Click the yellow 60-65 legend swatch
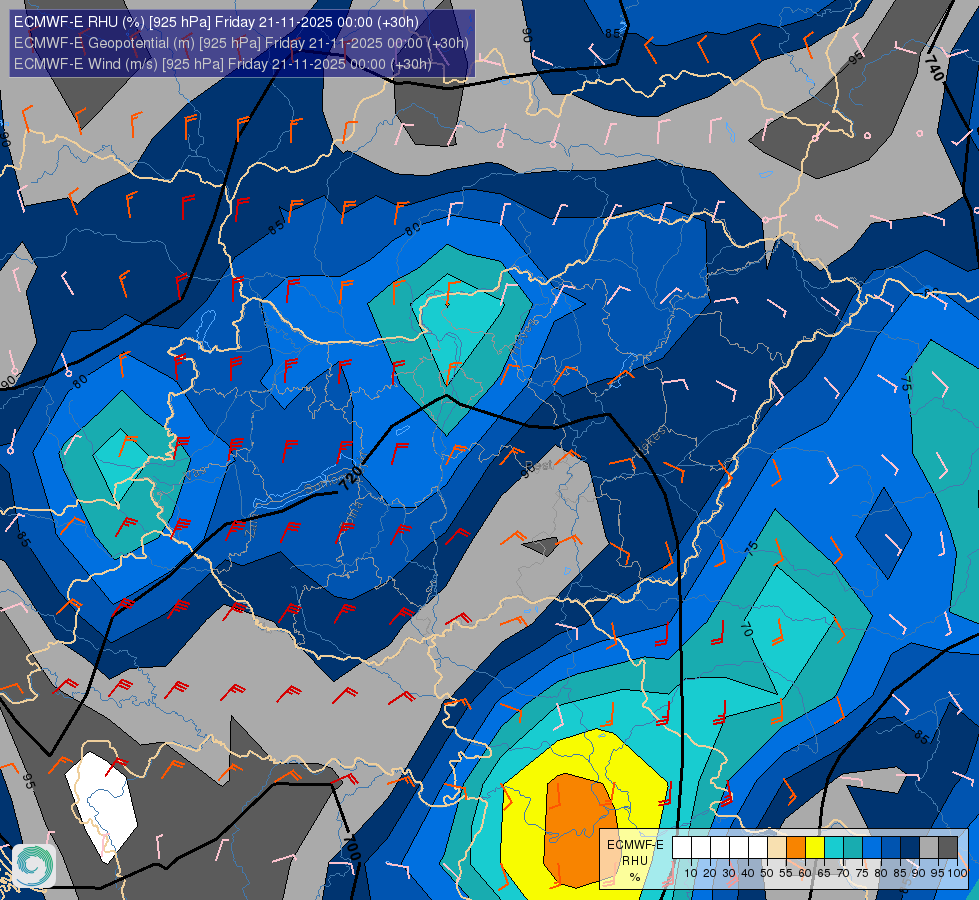979x900 pixels. coord(815,847)
